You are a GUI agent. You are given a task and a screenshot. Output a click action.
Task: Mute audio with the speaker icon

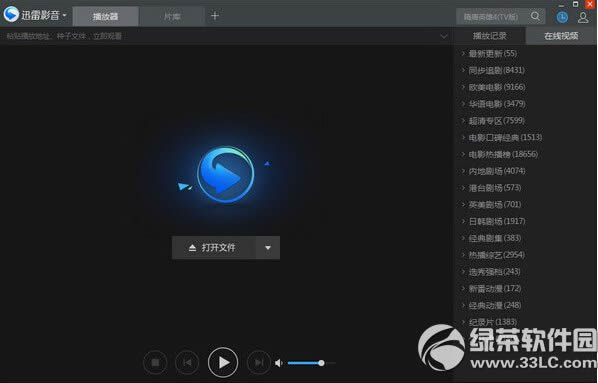(279, 363)
